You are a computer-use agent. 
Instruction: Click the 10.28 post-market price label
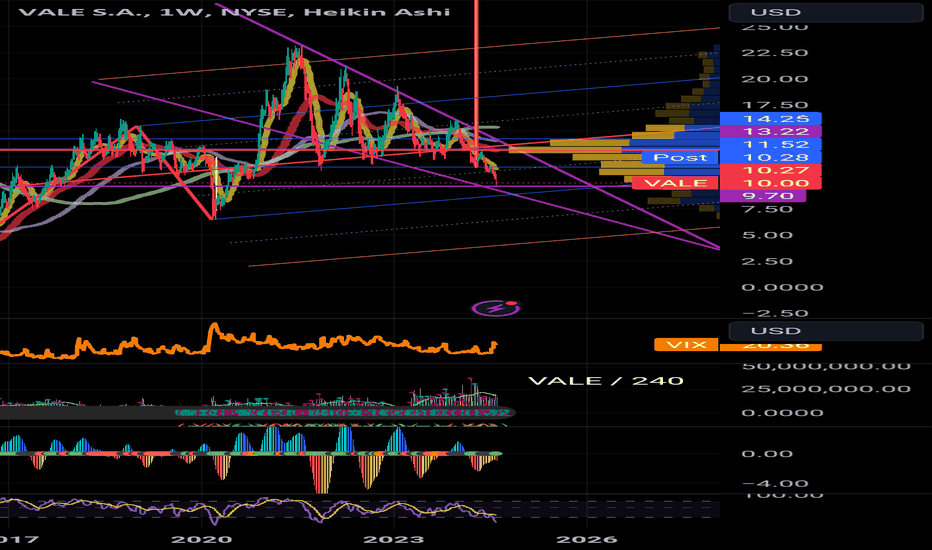pos(770,158)
